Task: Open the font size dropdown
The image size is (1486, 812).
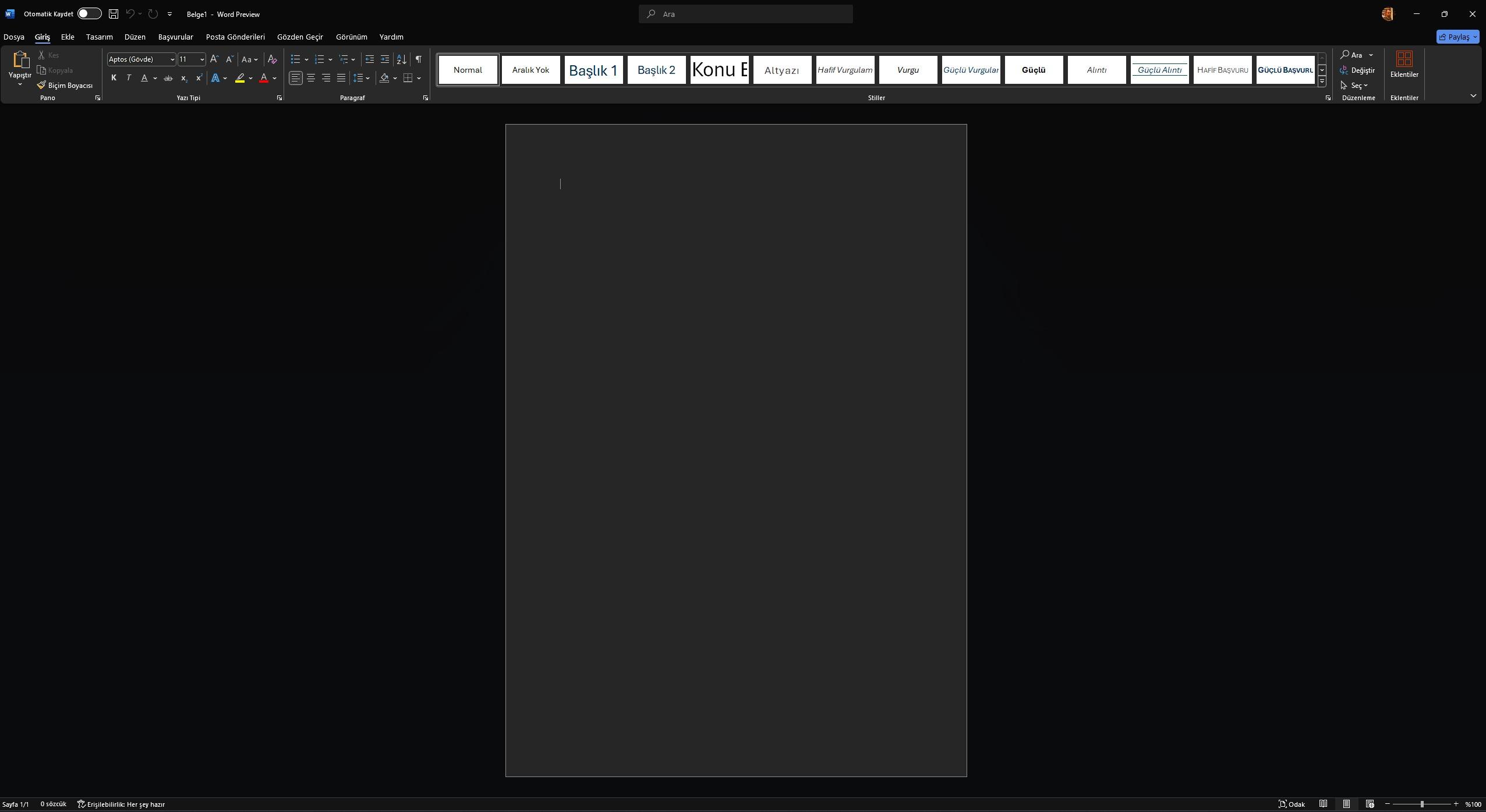Action: (202, 59)
